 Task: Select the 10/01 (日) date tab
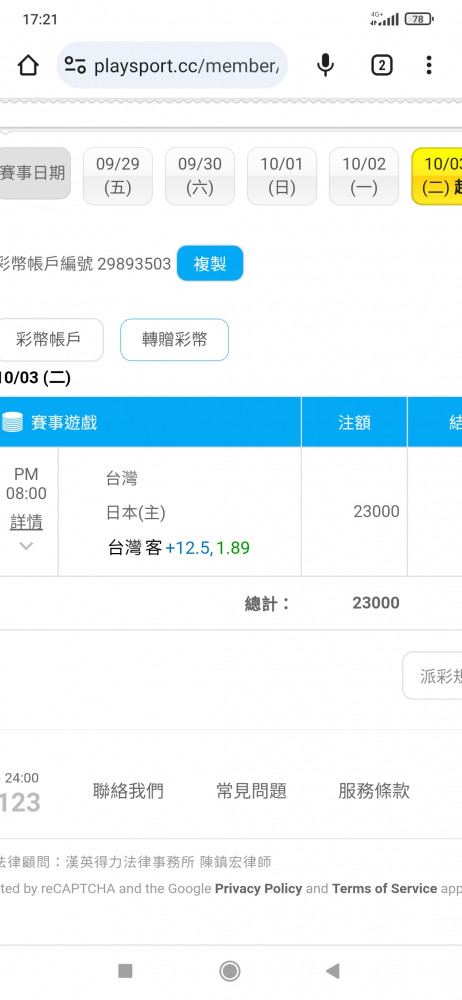click(281, 176)
